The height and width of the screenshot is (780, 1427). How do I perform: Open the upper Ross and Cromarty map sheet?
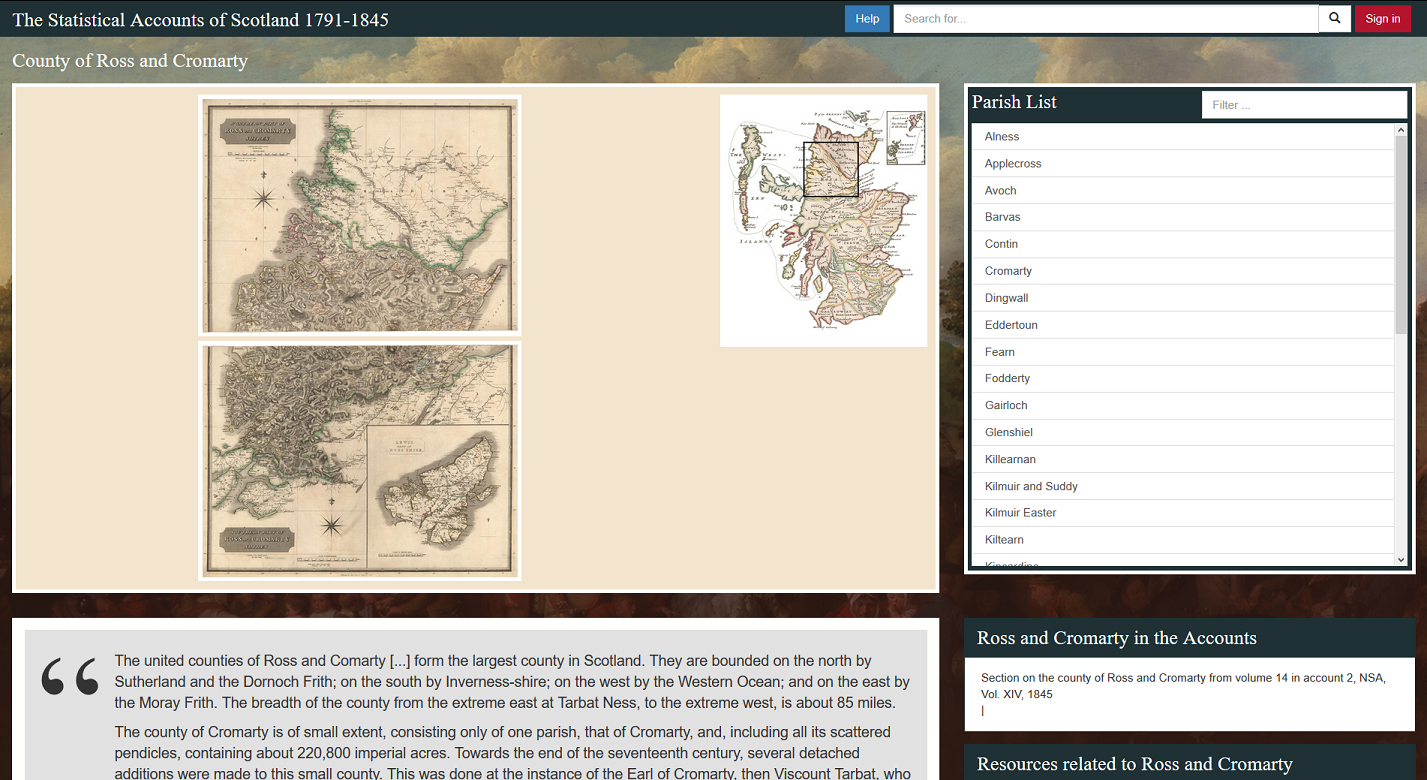point(360,215)
